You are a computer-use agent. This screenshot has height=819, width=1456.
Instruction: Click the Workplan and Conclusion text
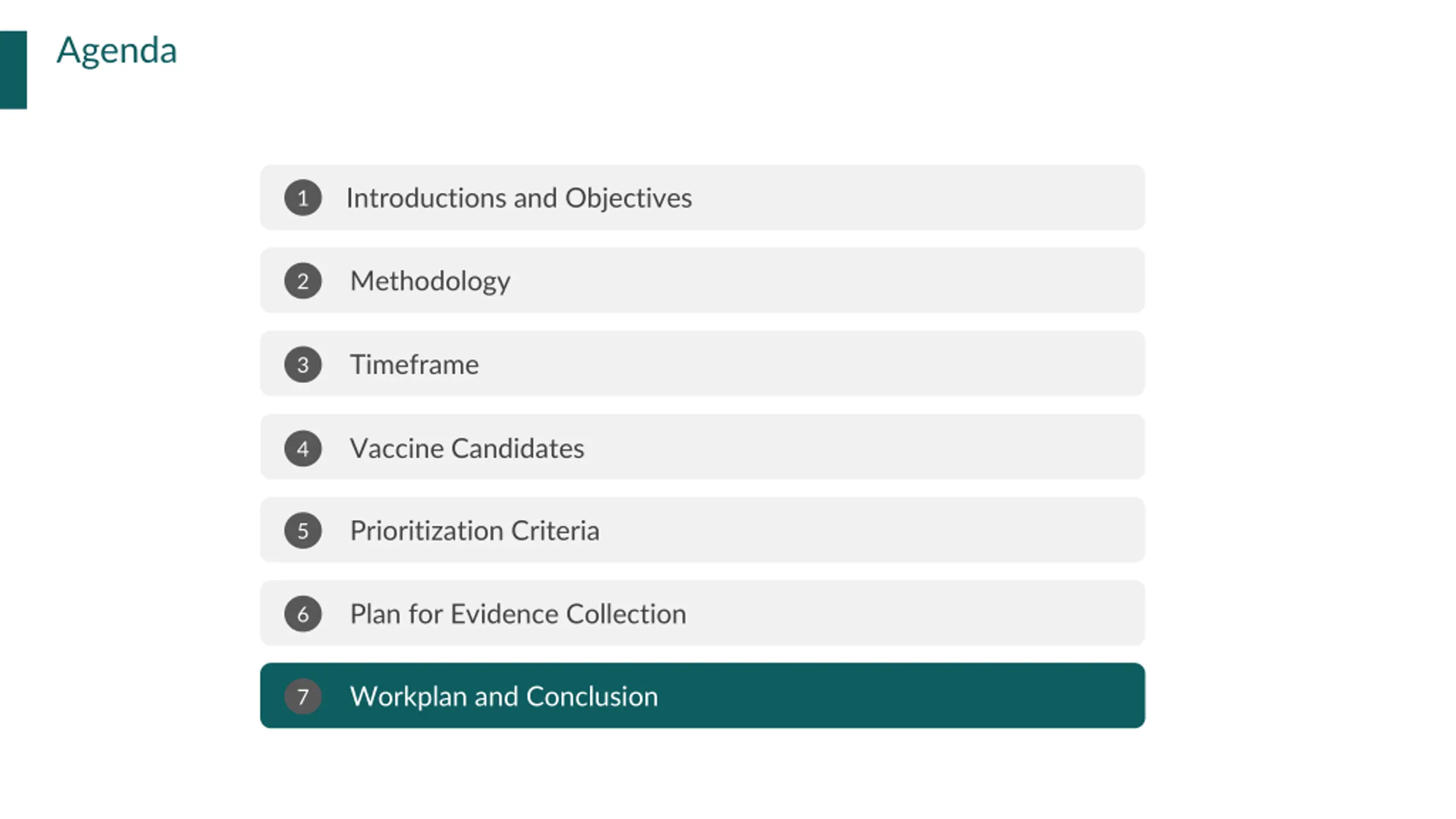(x=504, y=697)
